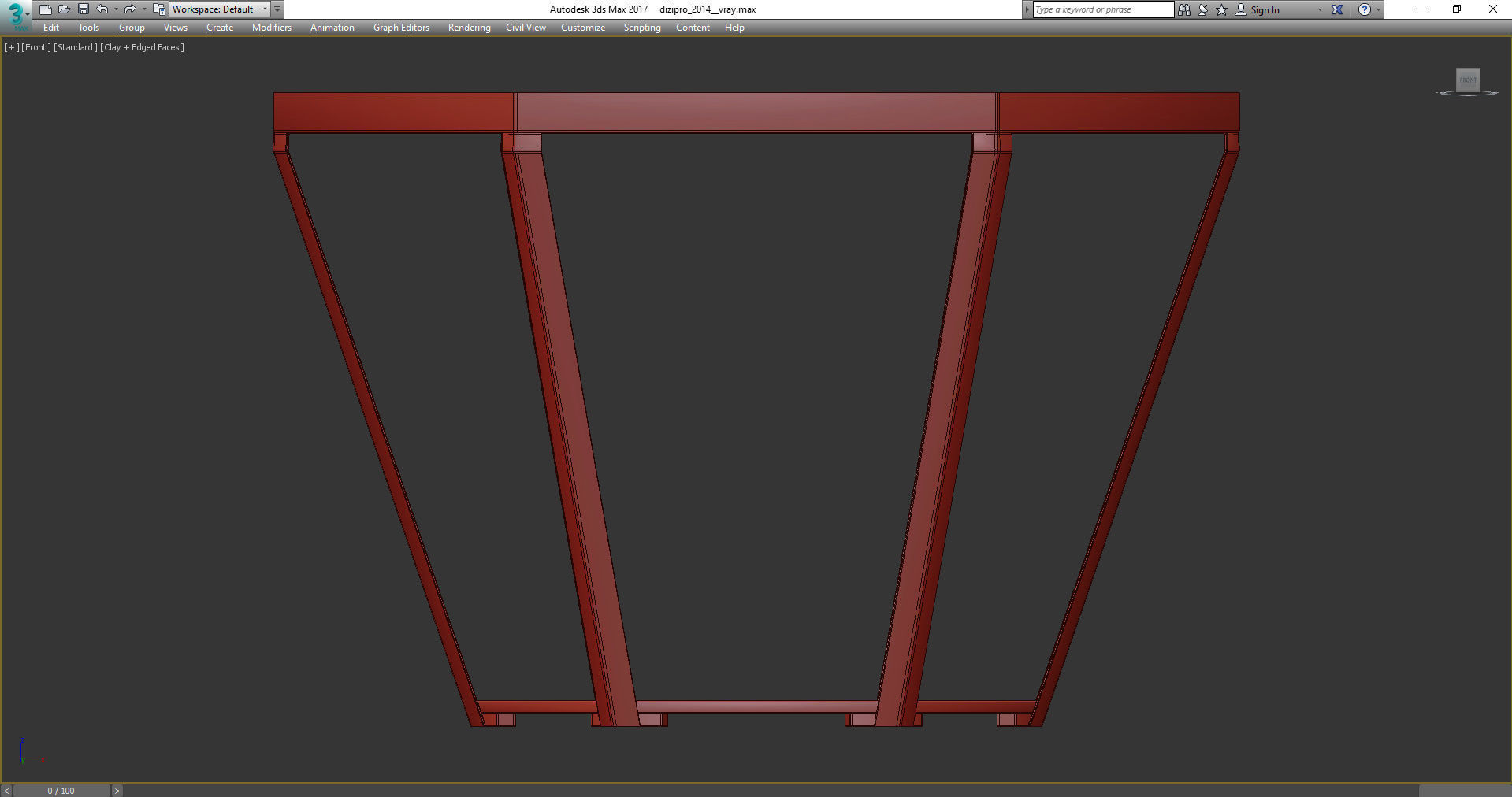Screen dimensions: 1512x797
Task: Click the Redo arrow icon
Action: (x=130, y=9)
